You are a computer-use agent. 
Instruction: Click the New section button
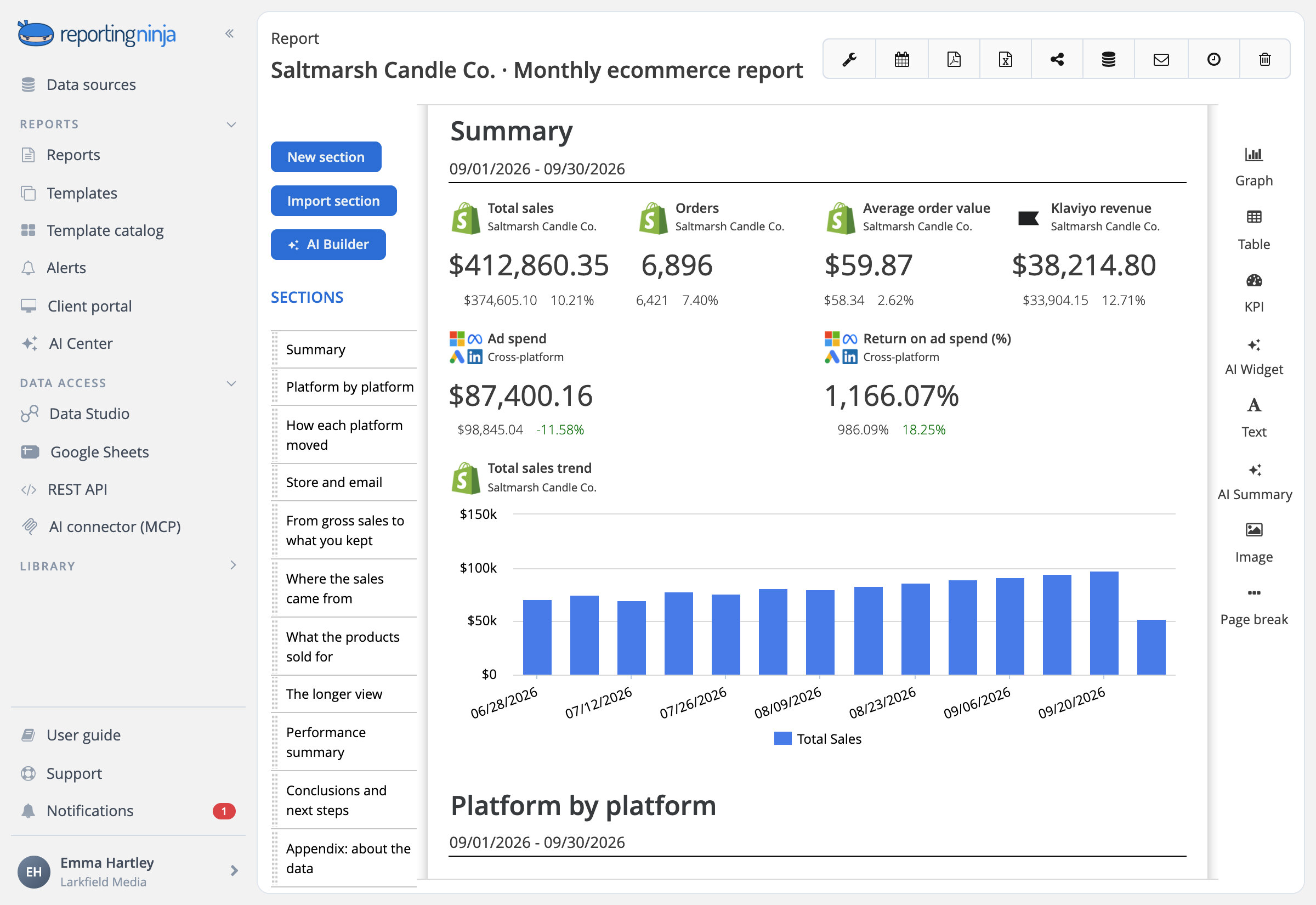pos(326,156)
